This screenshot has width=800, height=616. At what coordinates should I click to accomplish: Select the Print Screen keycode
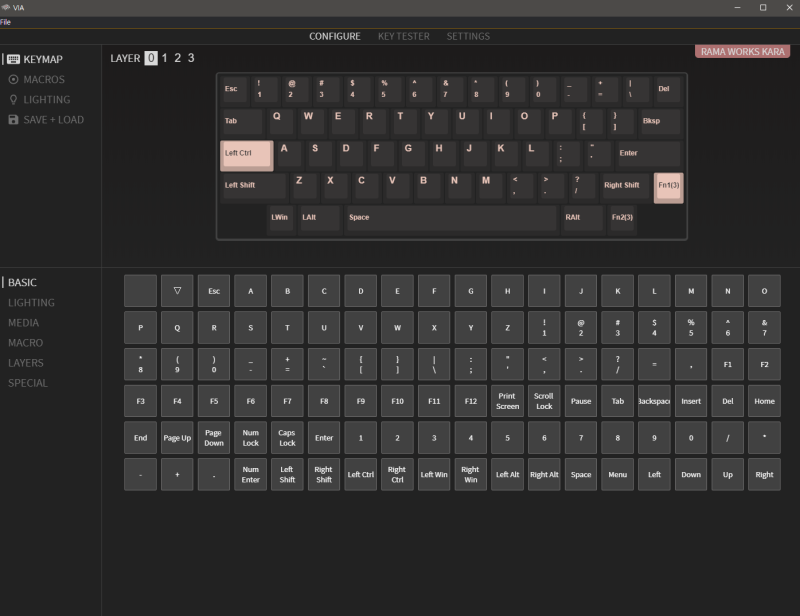(x=507, y=400)
